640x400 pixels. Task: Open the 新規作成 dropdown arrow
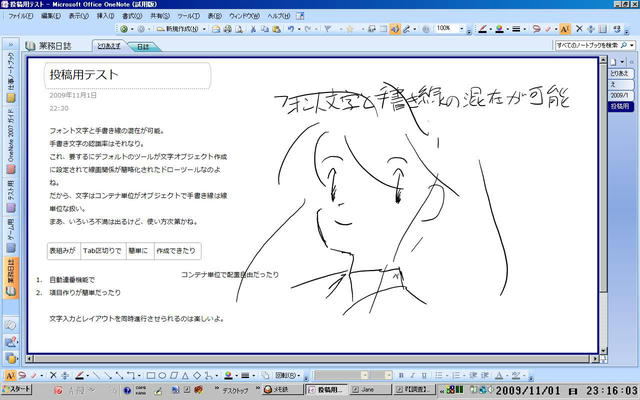click(204, 29)
